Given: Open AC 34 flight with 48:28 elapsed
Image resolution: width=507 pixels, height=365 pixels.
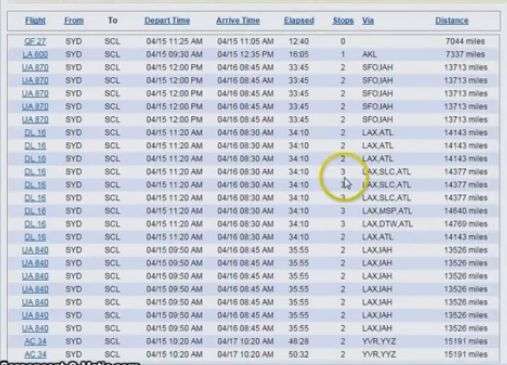Looking at the screenshot, I should click(35, 341).
